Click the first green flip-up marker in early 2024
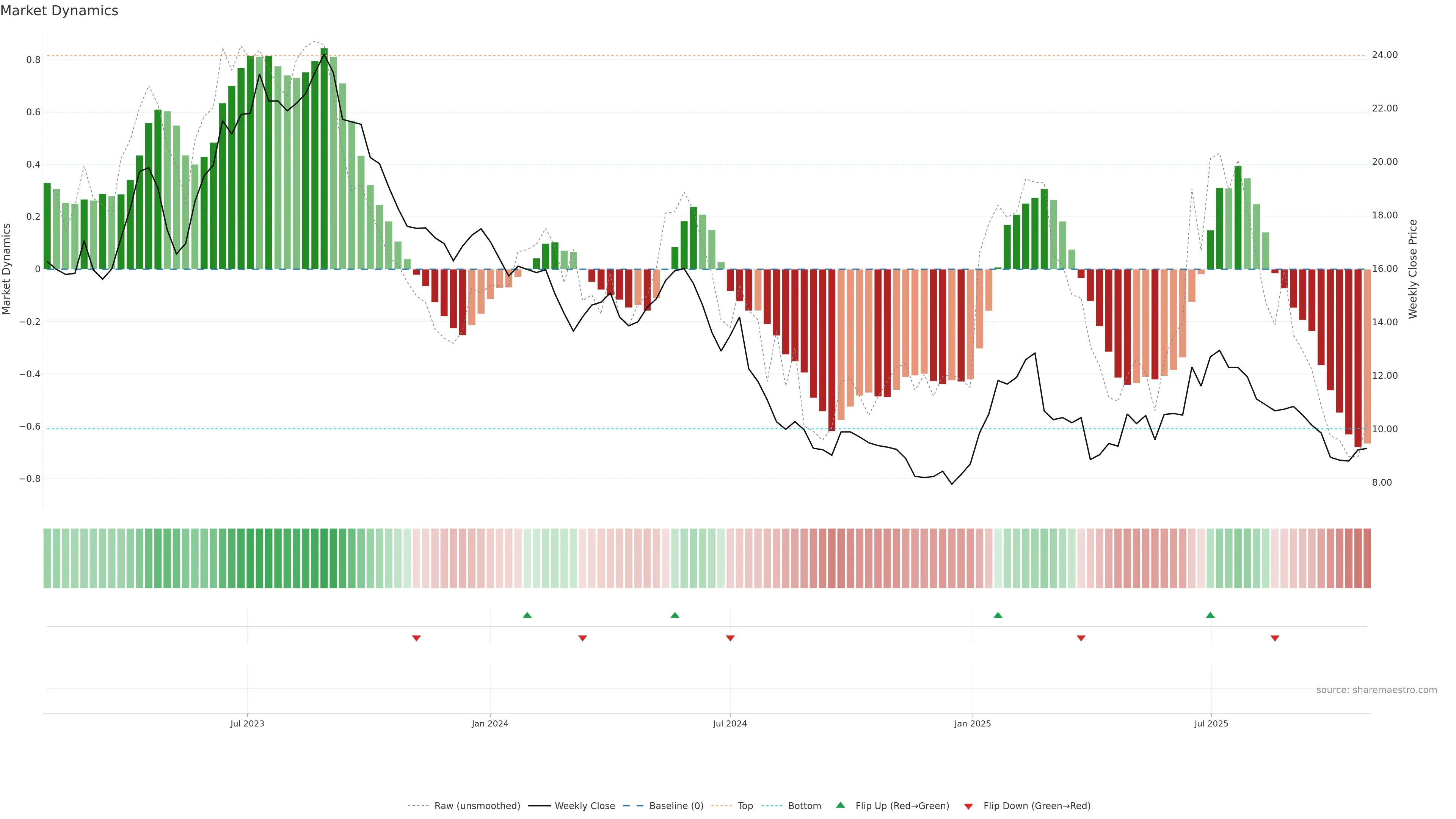The image size is (1456, 819). tap(527, 615)
